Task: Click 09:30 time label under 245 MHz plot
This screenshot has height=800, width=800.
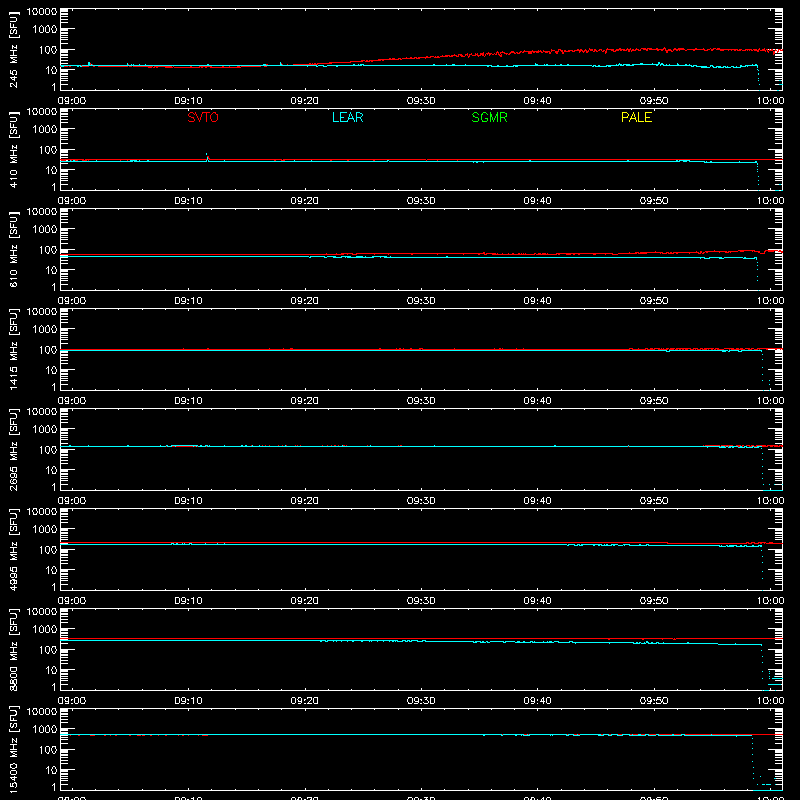Action: point(421,101)
